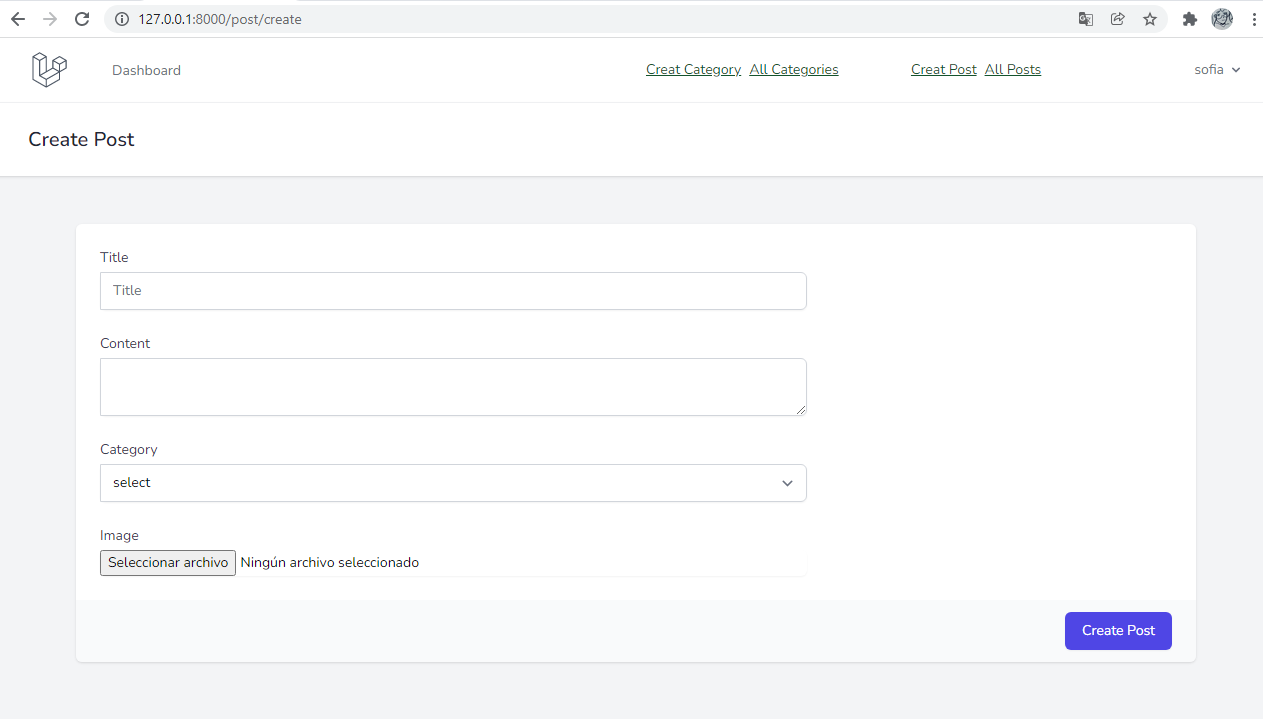Click the browser back arrow
Image resolution: width=1263 pixels, height=719 pixels.
coord(18,19)
